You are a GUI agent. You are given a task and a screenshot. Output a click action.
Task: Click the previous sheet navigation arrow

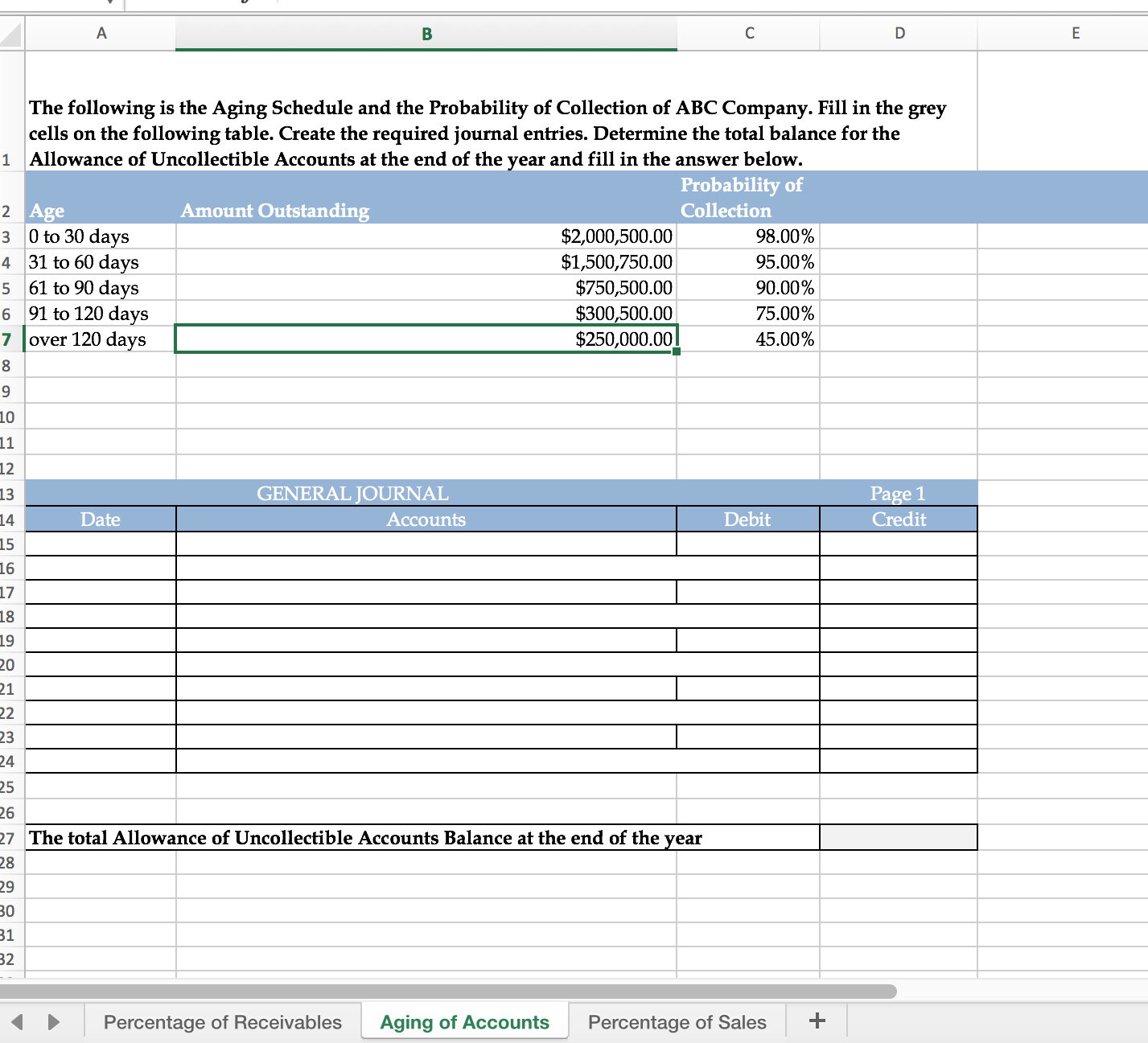pos(18,1022)
